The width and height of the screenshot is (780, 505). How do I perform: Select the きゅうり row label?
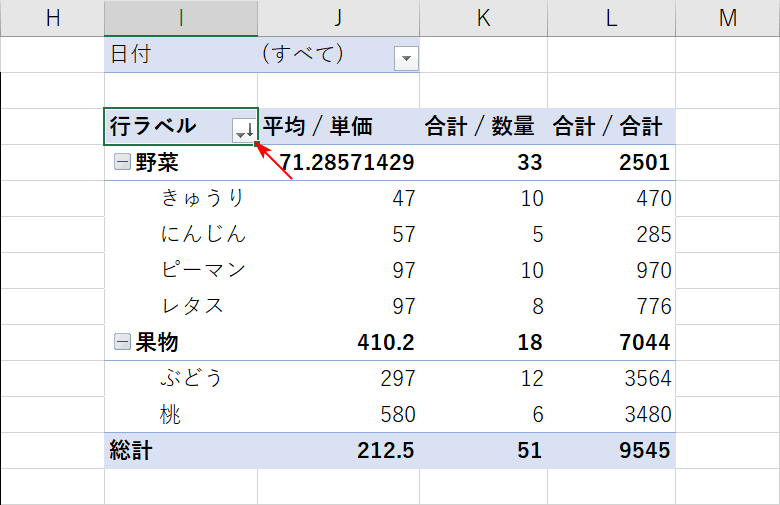click(203, 198)
